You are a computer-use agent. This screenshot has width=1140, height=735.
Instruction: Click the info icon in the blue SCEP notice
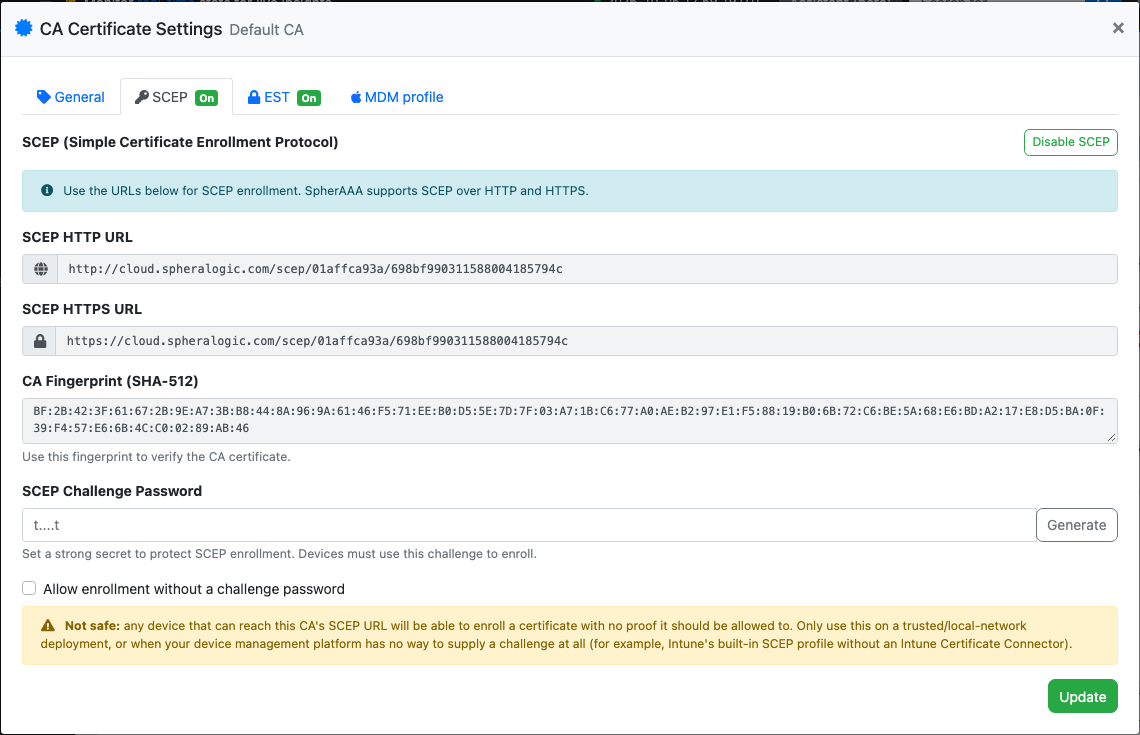click(x=47, y=190)
